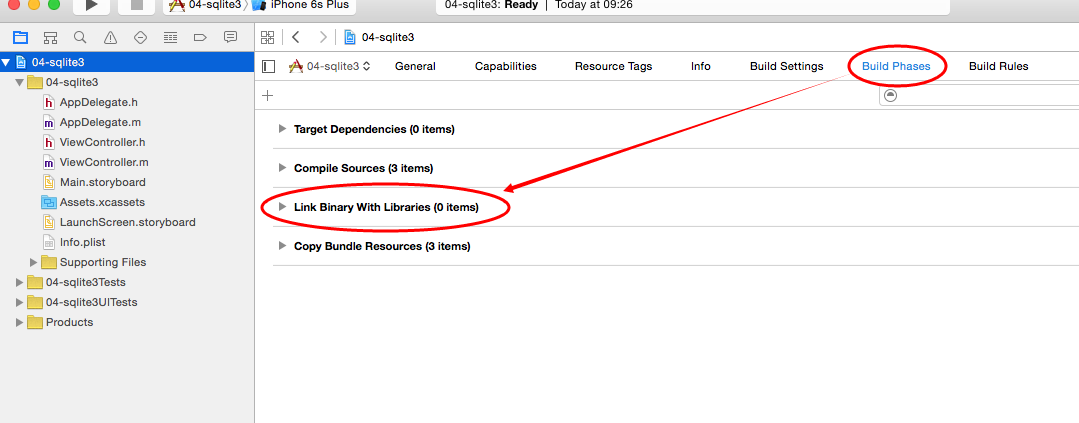Open the Breakpoint navigator icon
This screenshot has width=1079, height=423.
(x=200, y=37)
